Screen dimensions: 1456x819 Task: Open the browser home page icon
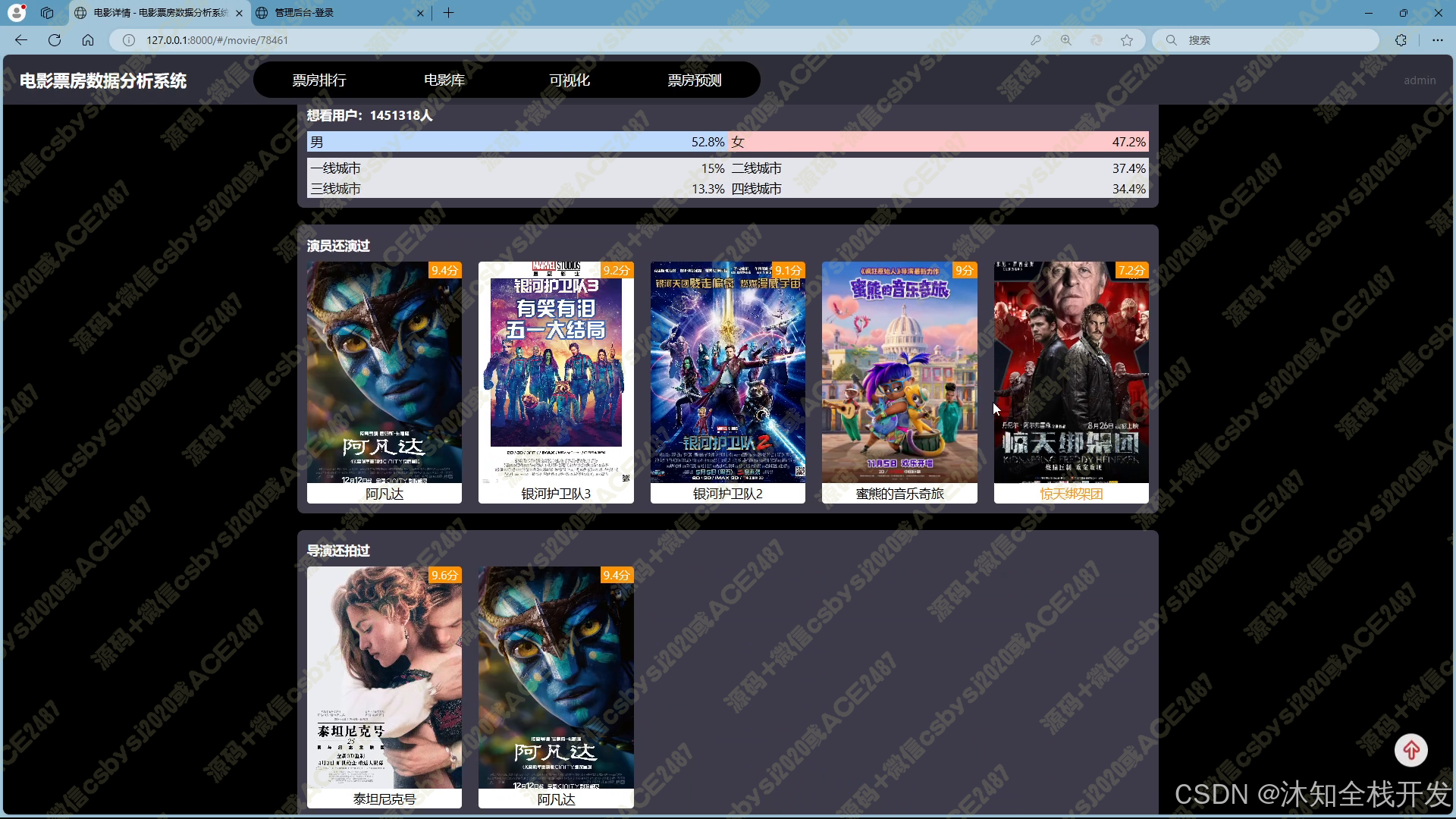pyautogui.click(x=88, y=40)
